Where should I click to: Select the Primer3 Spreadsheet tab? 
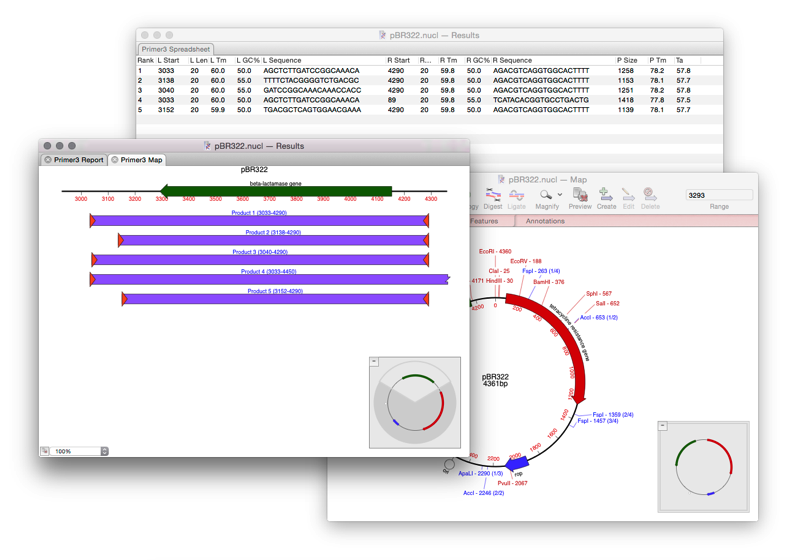(176, 49)
